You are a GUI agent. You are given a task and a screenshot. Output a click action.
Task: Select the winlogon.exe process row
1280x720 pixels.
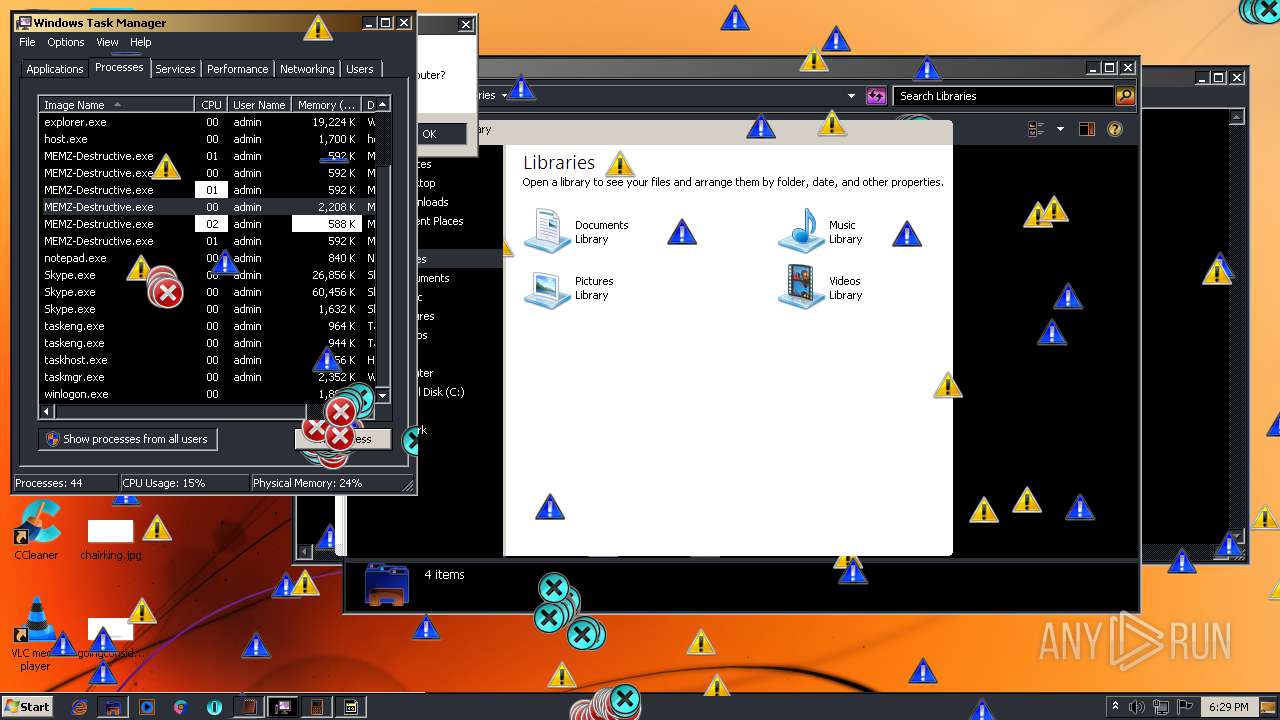[x=207, y=394]
